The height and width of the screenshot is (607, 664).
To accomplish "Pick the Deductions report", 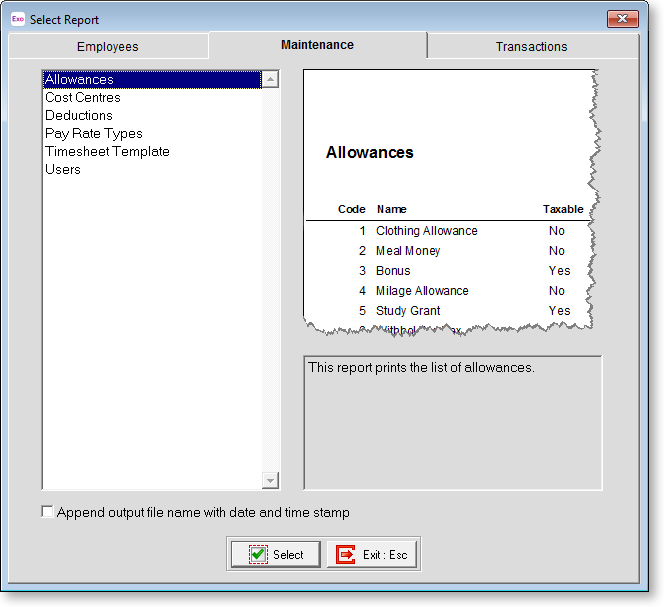I will 78,116.
